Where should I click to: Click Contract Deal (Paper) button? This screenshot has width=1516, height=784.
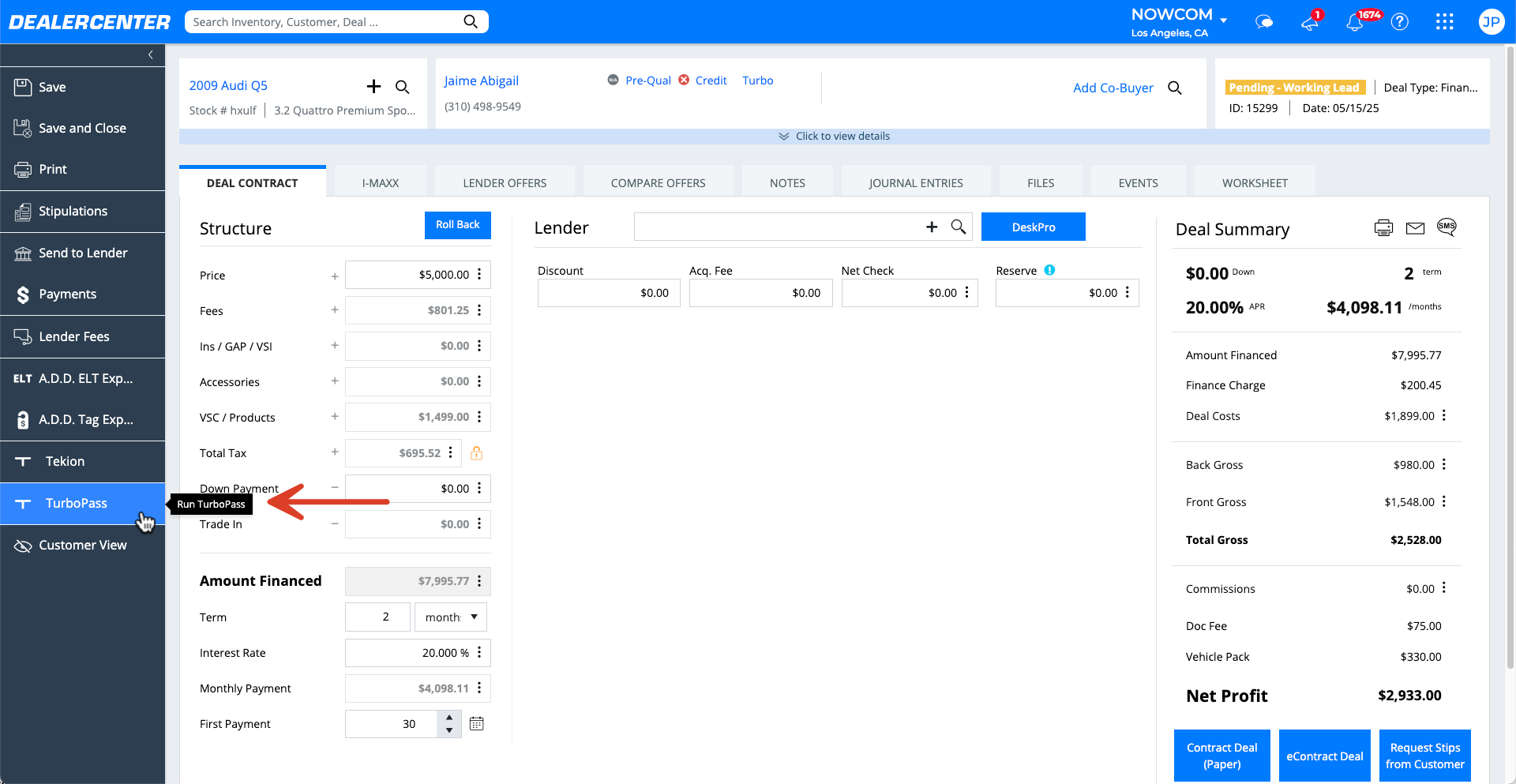1222,756
